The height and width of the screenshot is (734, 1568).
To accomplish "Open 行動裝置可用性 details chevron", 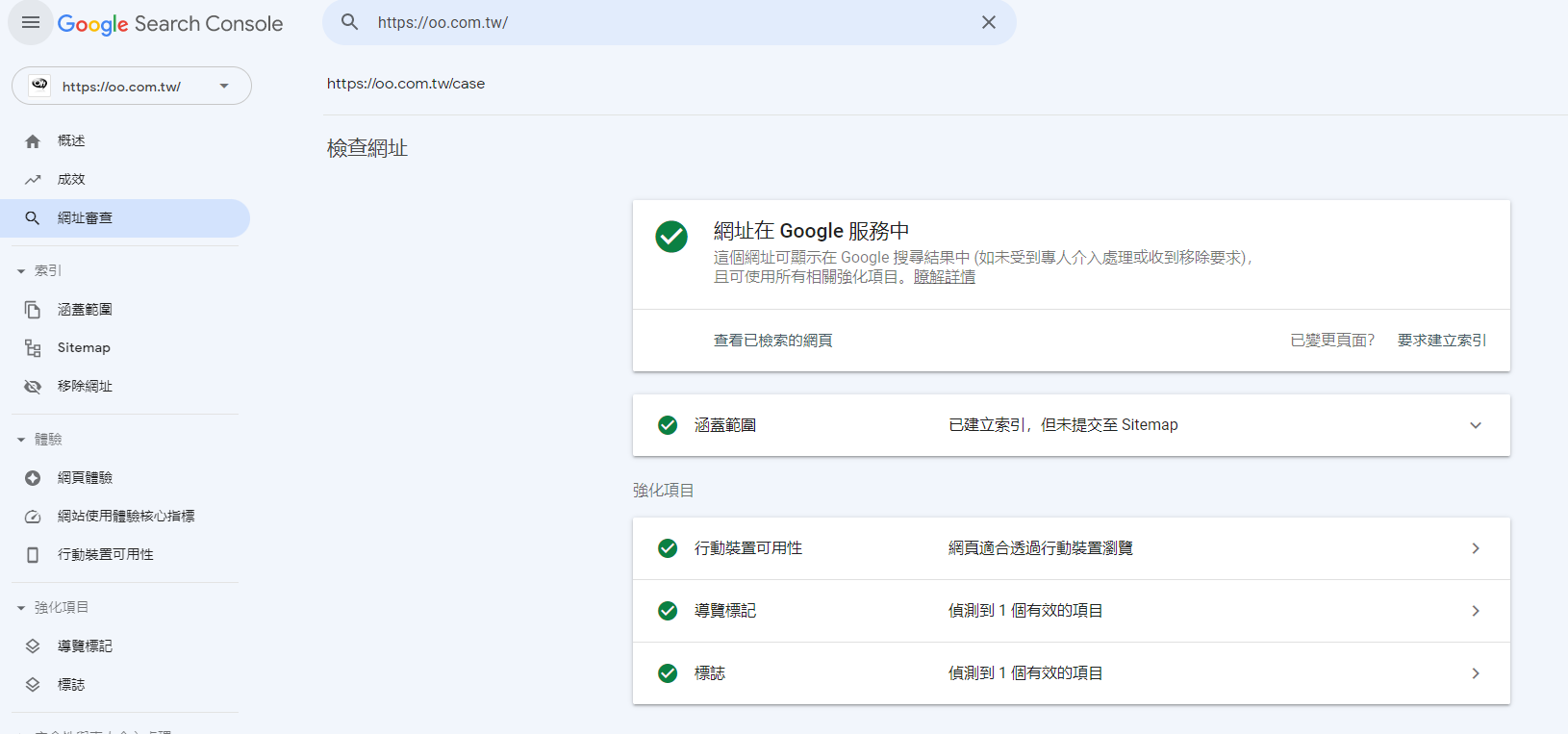I will pyautogui.click(x=1476, y=548).
